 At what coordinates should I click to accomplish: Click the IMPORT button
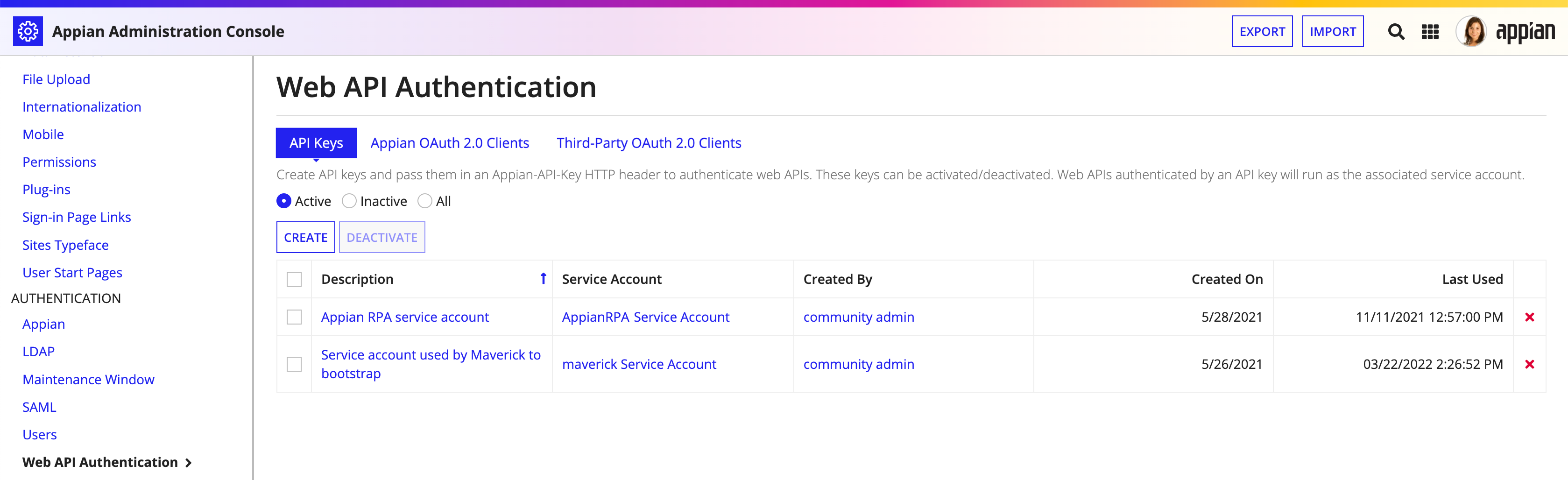tap(1333, 32)
